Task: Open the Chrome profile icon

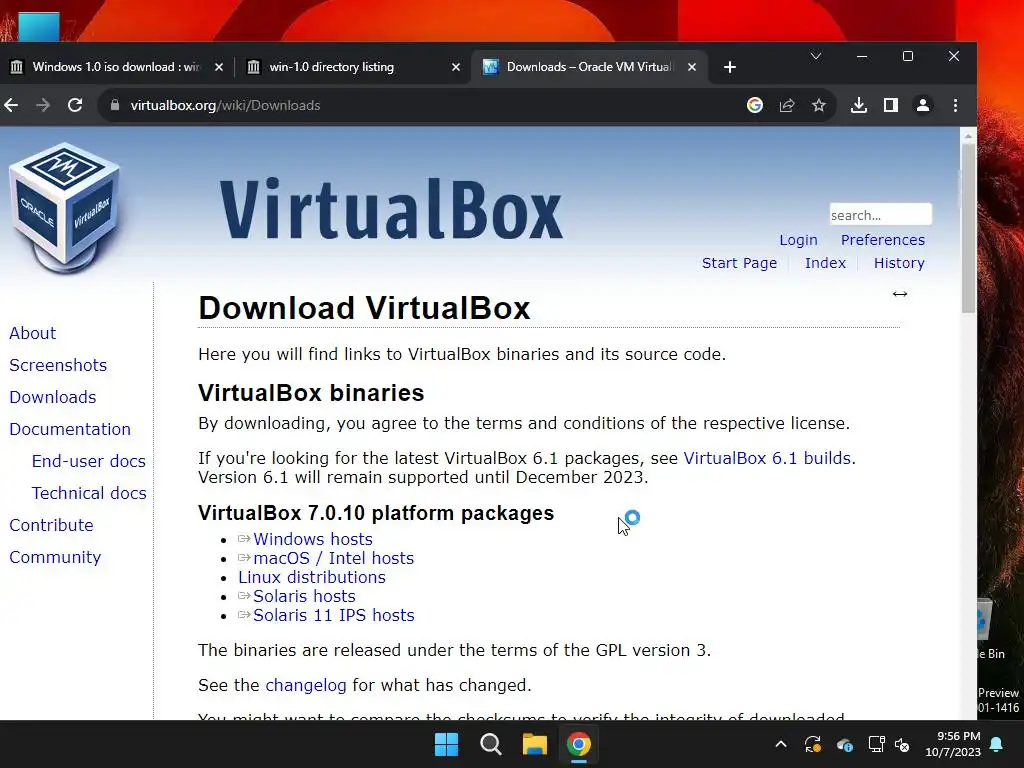Action: click(923, 105)
